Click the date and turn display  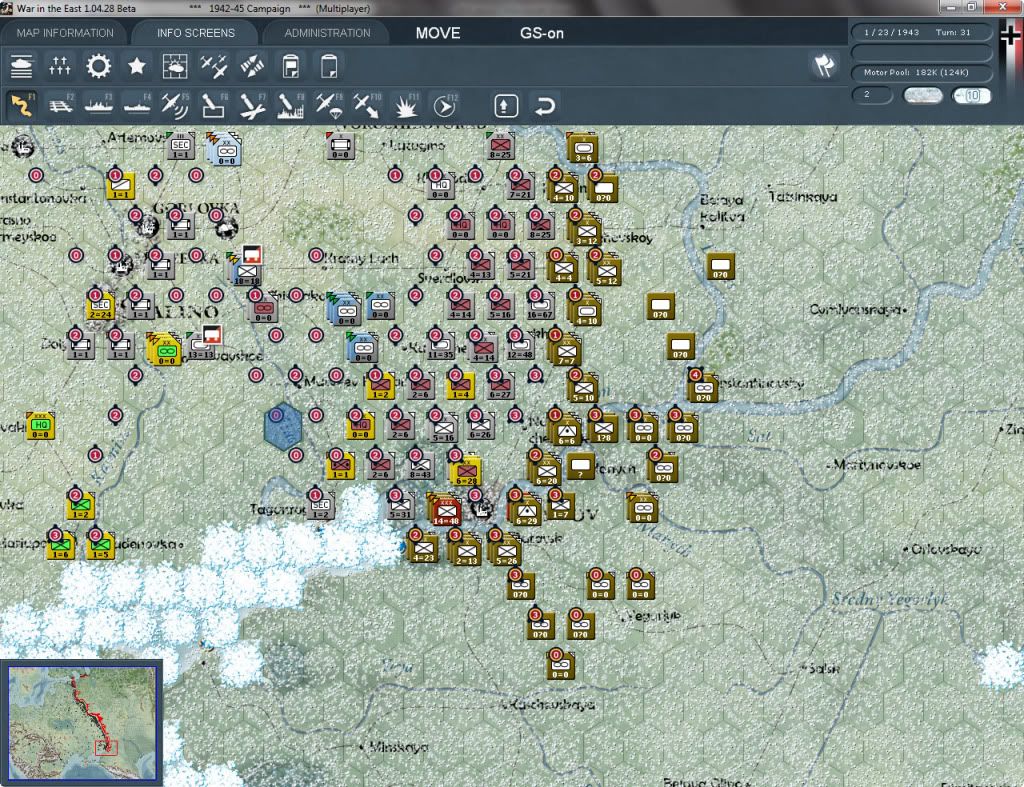[921, 32]
